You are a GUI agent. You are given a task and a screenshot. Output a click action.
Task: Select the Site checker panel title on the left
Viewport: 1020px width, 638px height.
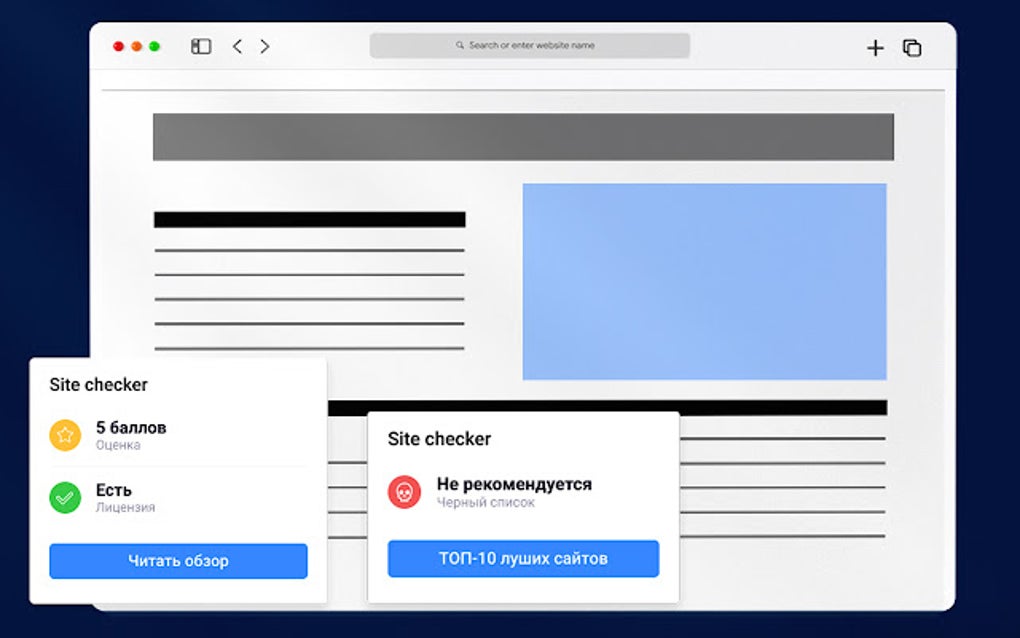coord(97,384)
